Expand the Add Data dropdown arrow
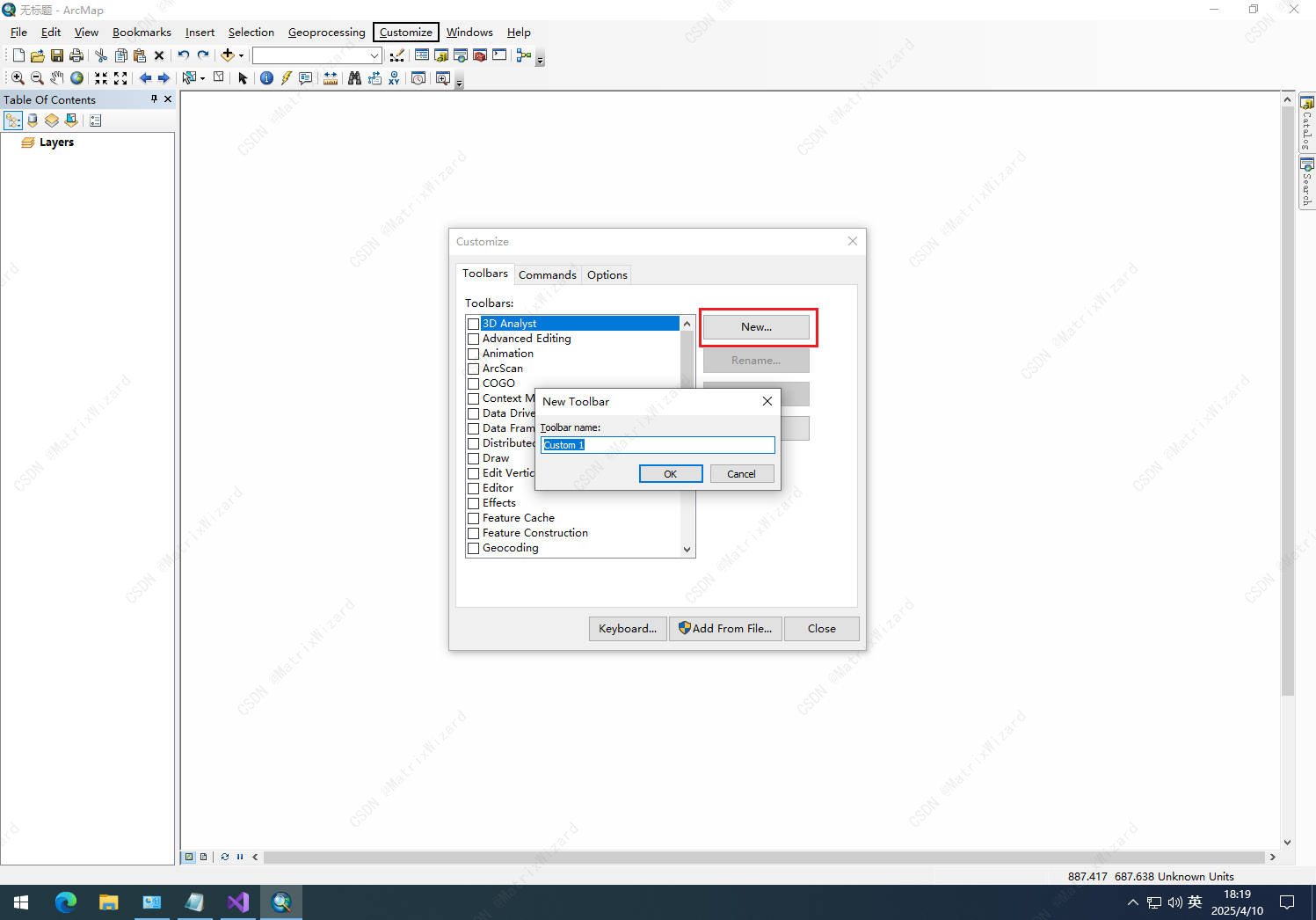Image resolution: width=1316 pixels, height=920 pixels. click(x=241, y=55)
